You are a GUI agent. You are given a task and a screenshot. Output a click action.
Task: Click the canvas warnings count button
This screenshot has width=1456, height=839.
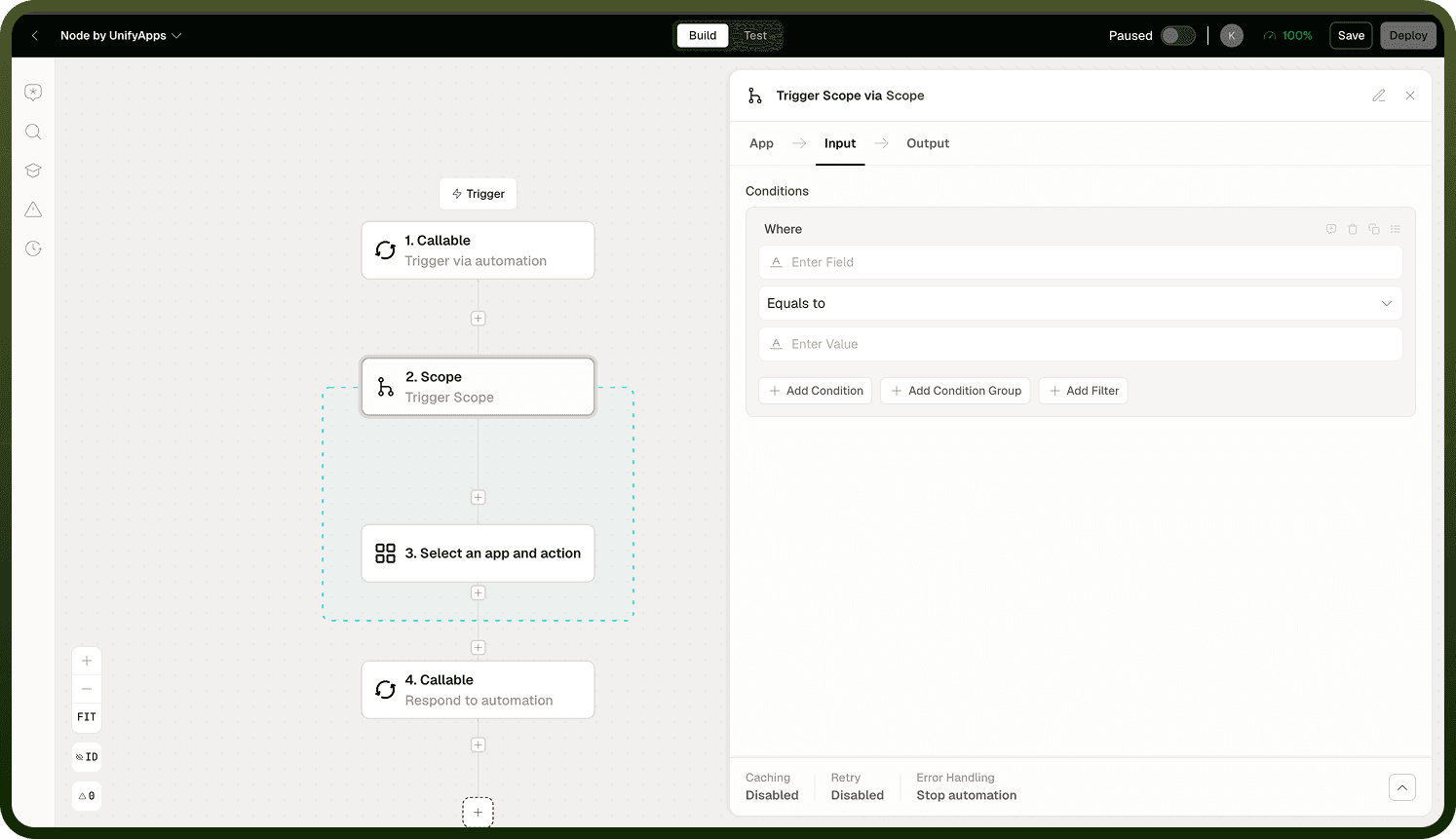pos(87,796)
